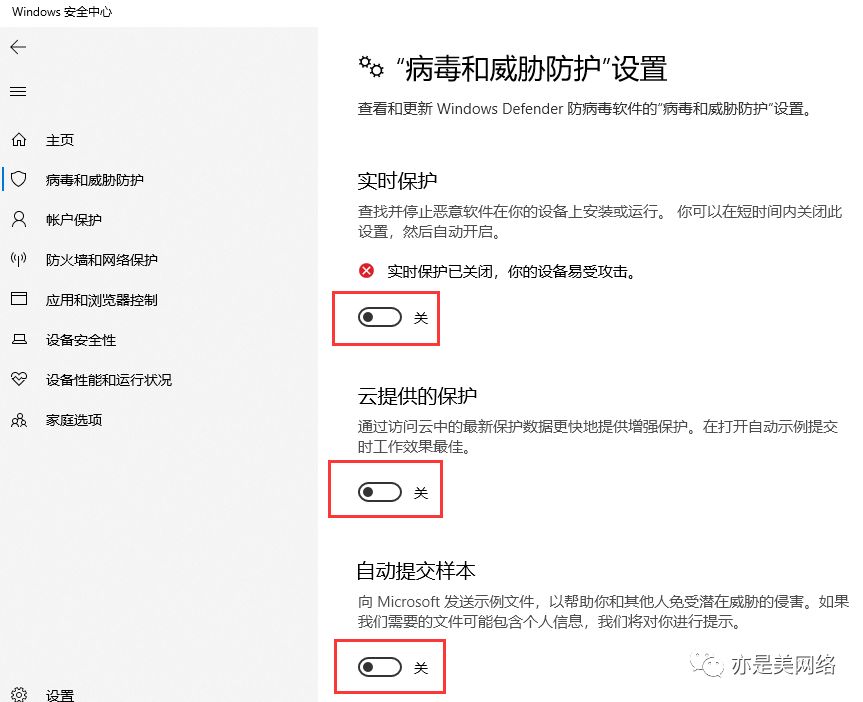Turn on the 实时保护 toggle
The height and width of the screenshot is (702, 863).
point(380,317)
